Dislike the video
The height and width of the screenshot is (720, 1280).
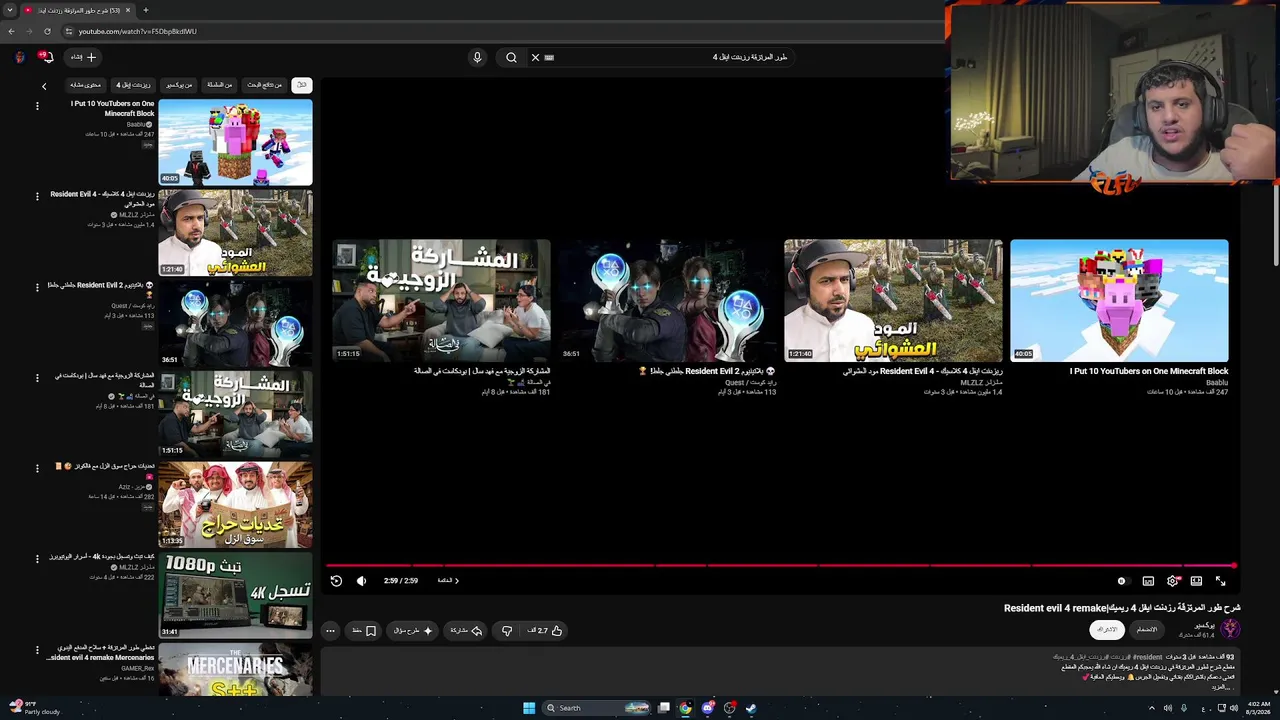pos(507,630)
